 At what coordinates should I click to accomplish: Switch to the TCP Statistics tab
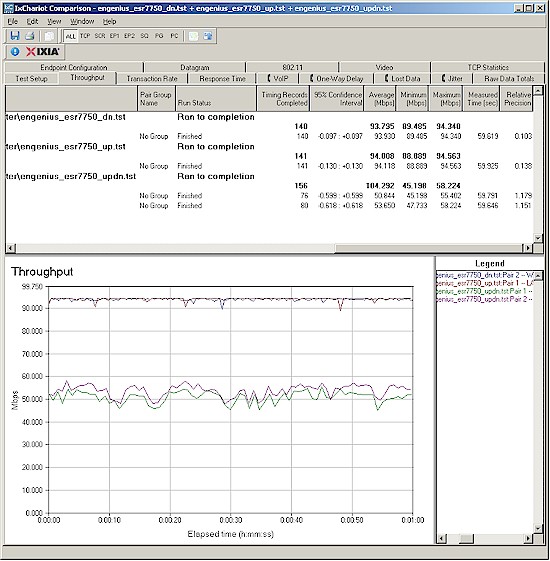click(488, 67)
